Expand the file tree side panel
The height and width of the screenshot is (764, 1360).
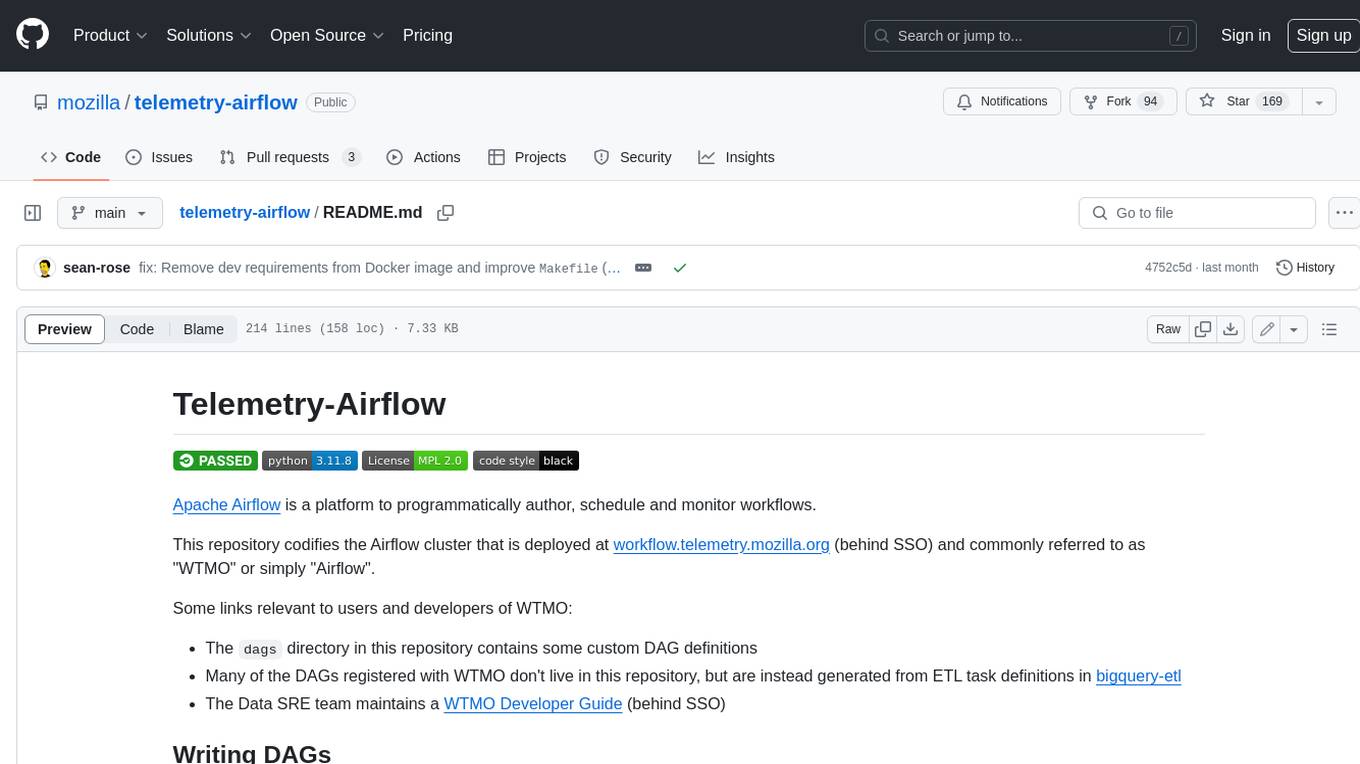click(x=33, y=213)
